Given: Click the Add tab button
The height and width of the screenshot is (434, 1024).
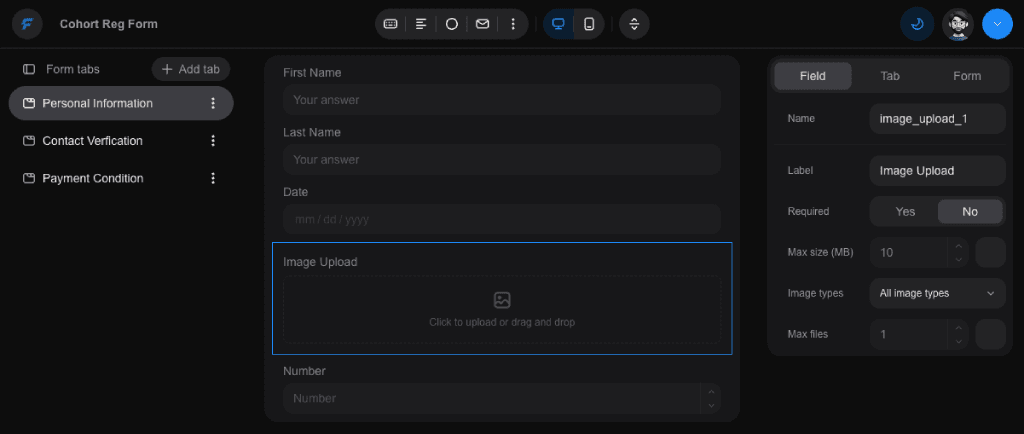Looking at the screenshot, I should (x=191, y=69).
